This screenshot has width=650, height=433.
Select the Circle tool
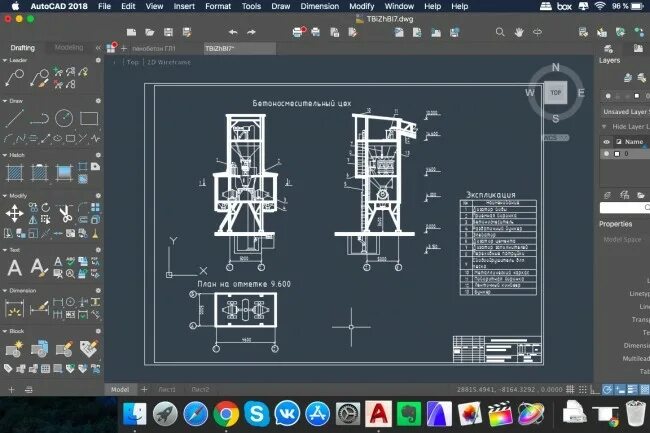click(64, 119)
